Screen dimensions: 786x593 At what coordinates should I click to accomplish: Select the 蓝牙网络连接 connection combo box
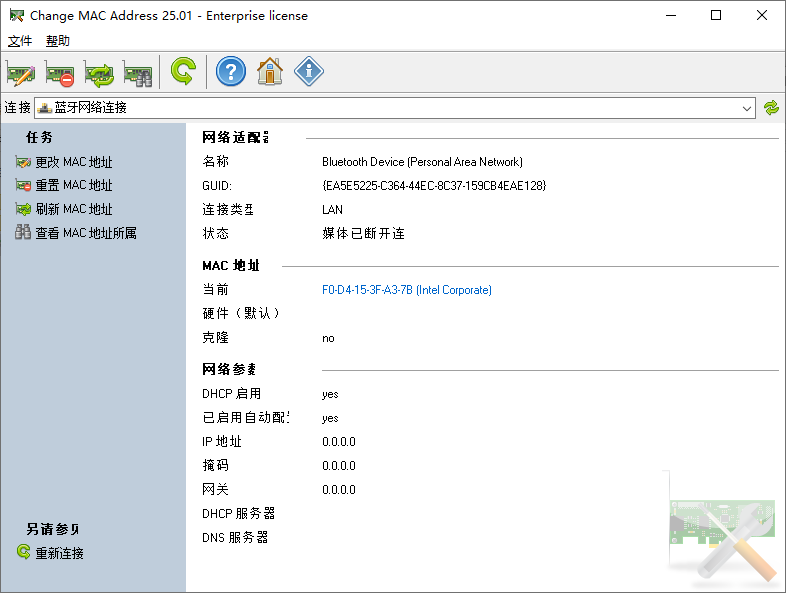(390, 108)
